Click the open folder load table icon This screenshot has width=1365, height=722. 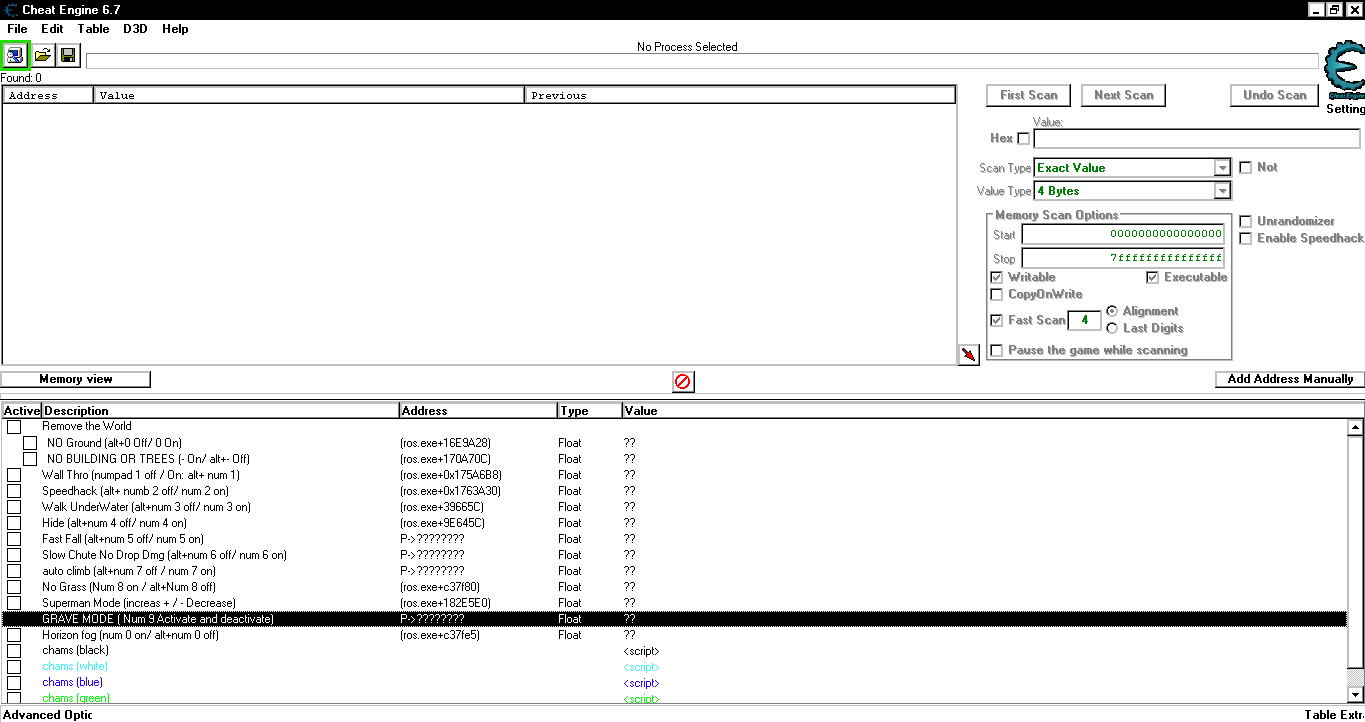[43, 55]
